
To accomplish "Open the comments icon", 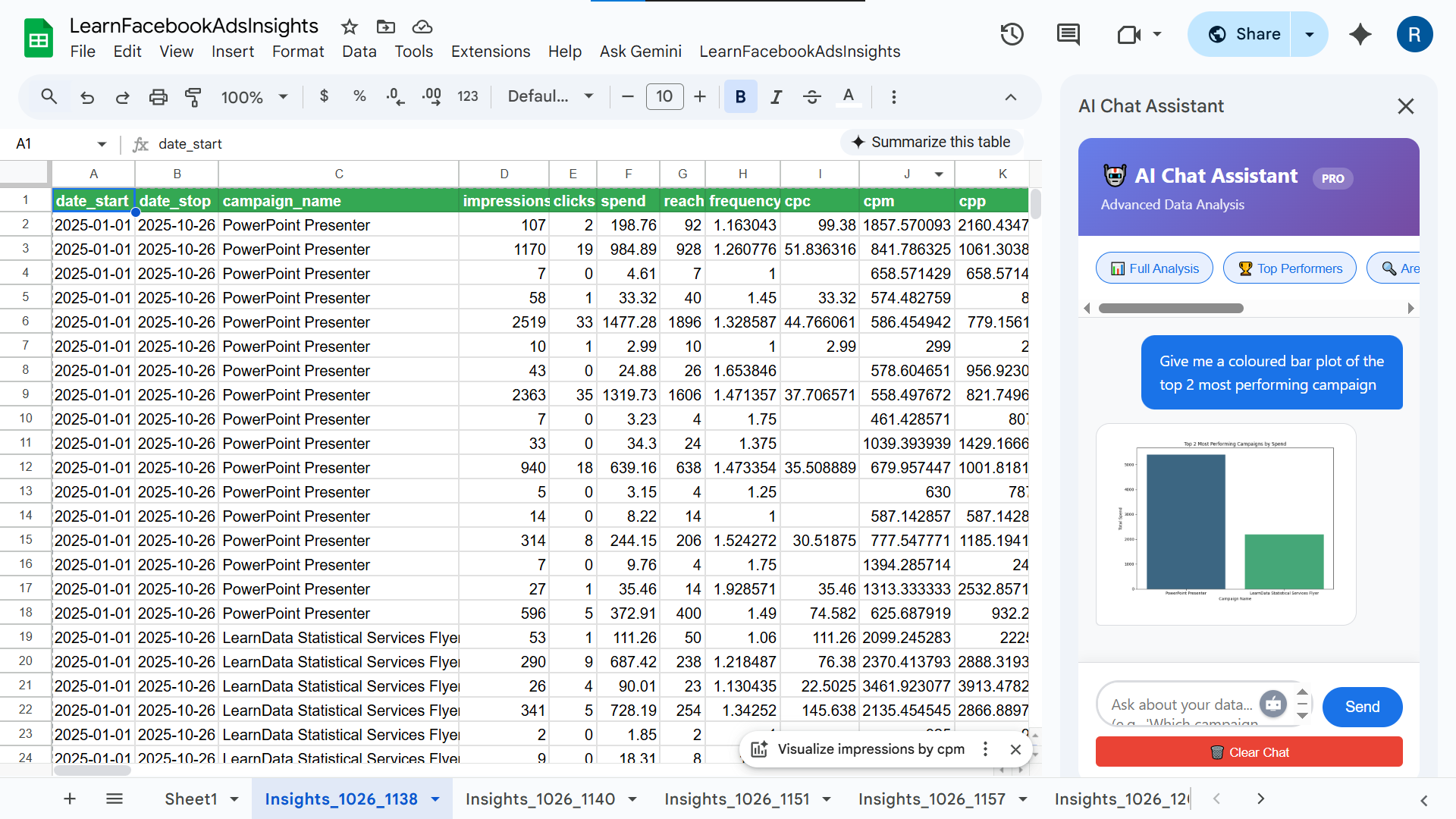I will (x=1068, y=34).
